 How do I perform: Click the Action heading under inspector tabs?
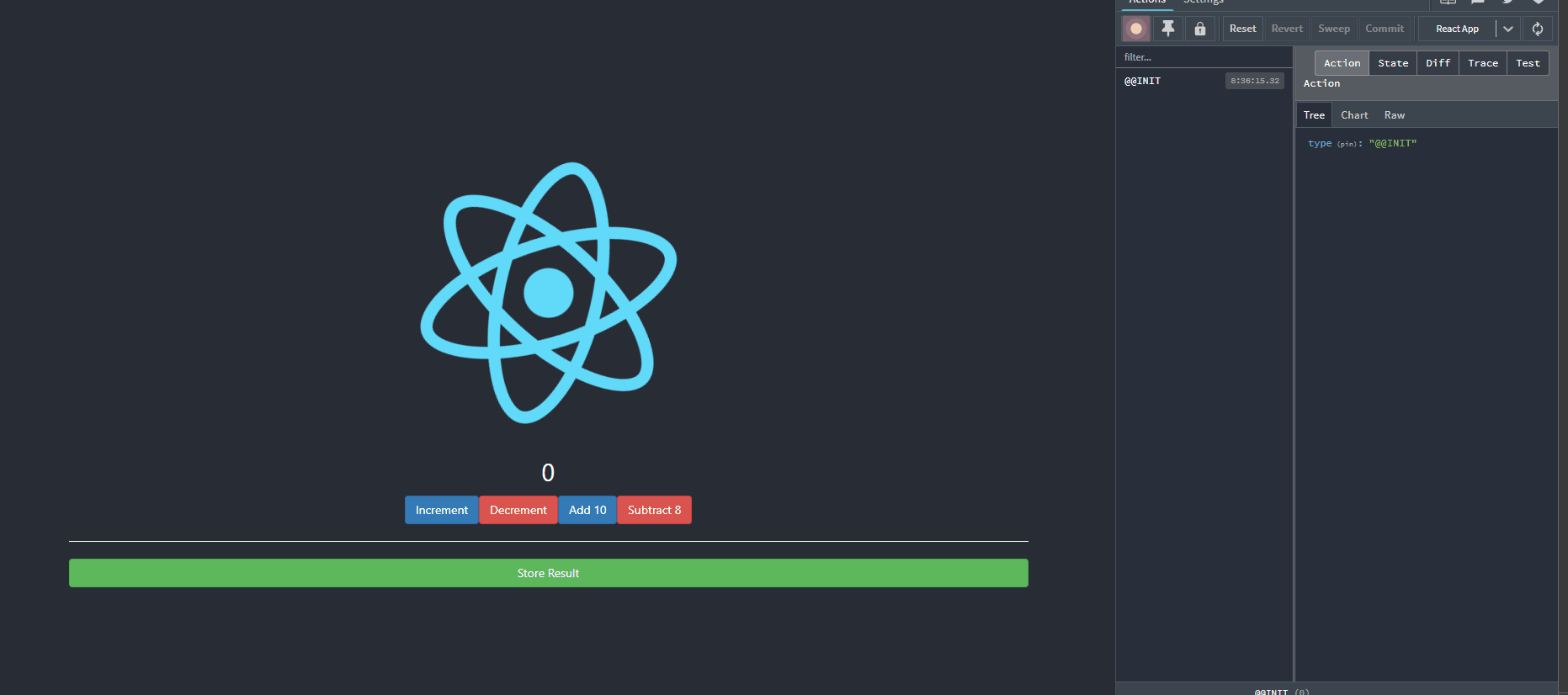1321,83
